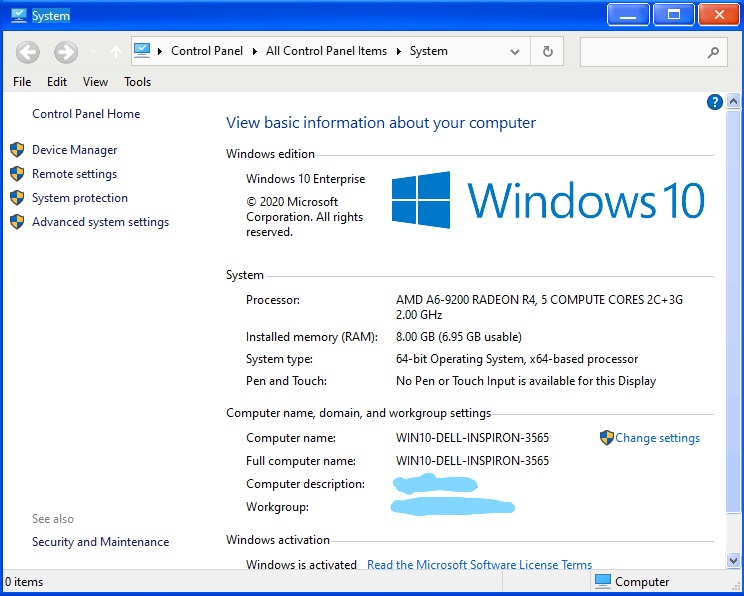Go up one level with up arrow

pos(116,51)
